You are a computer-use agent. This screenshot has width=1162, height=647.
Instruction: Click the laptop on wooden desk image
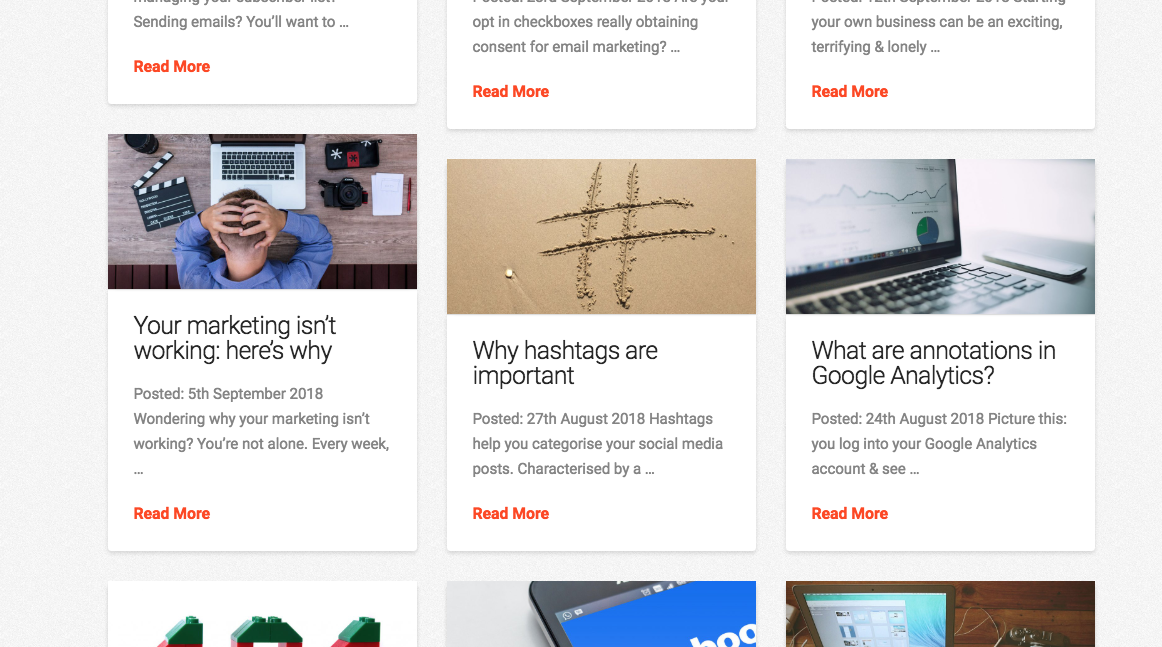coord(940,614)
